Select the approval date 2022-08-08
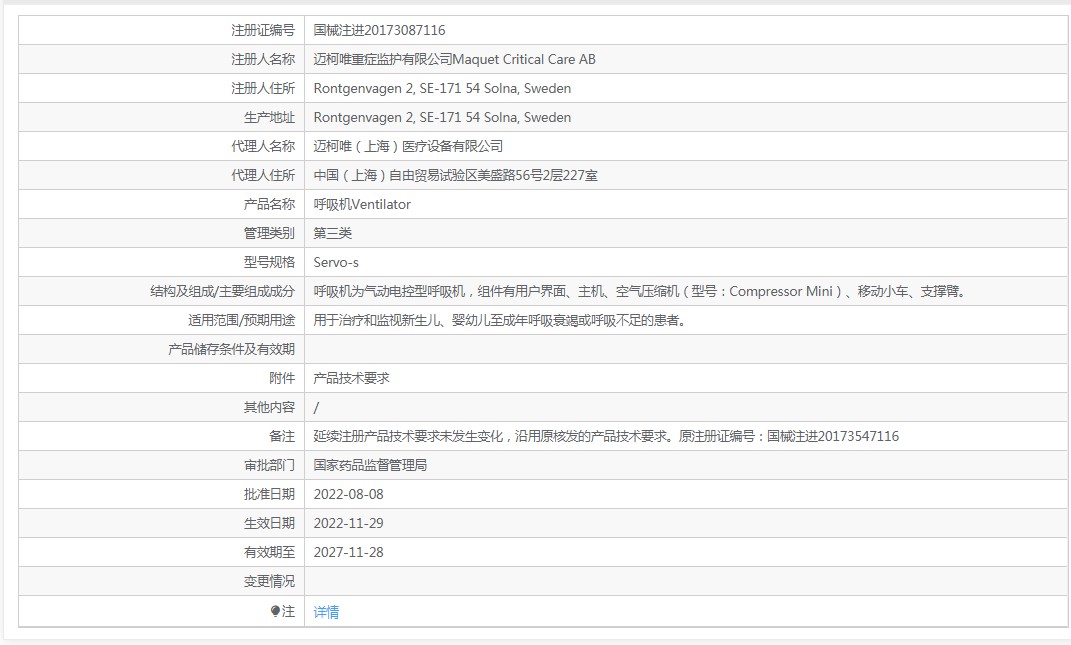 point(348,494)
